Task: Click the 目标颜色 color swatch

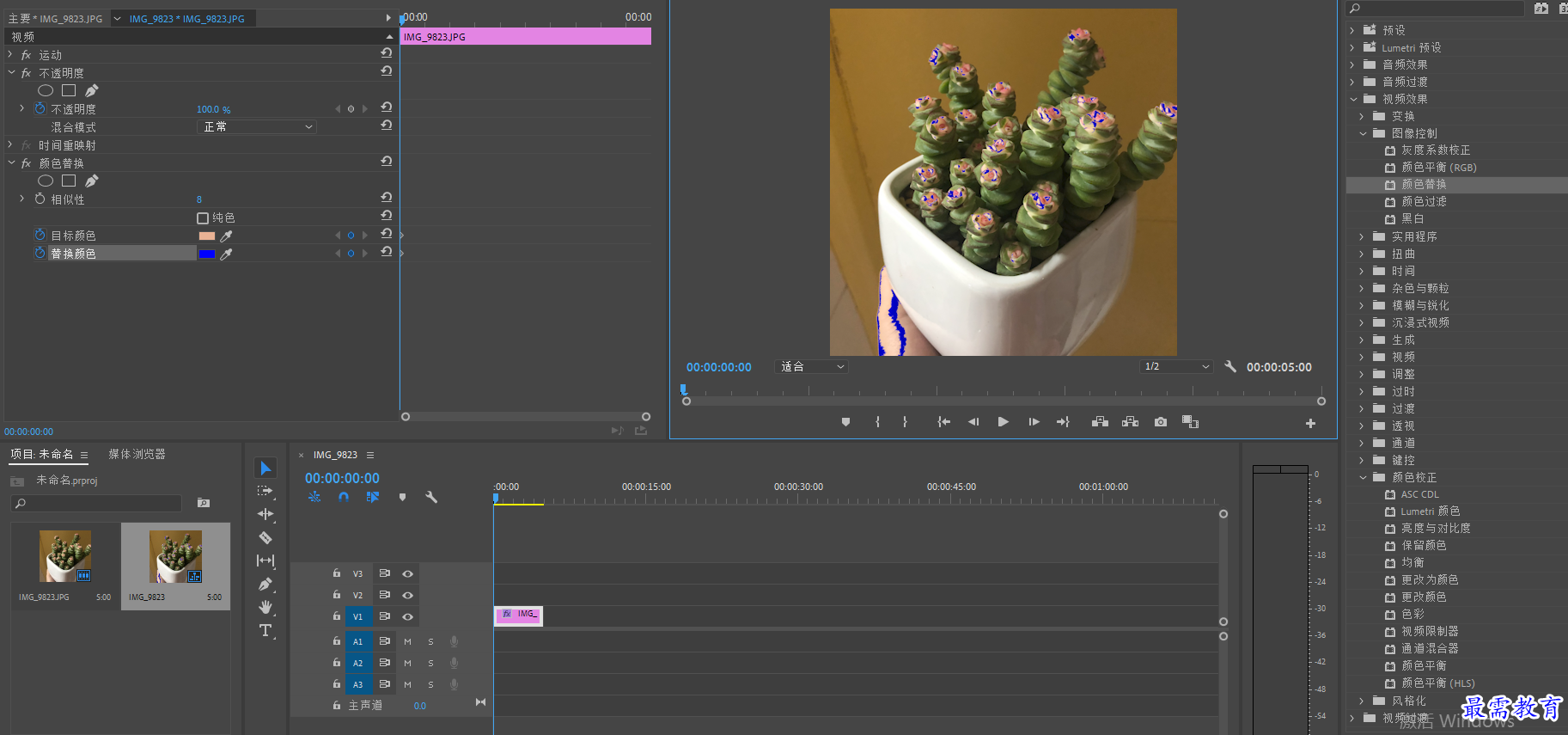Action: click(207, 236)
